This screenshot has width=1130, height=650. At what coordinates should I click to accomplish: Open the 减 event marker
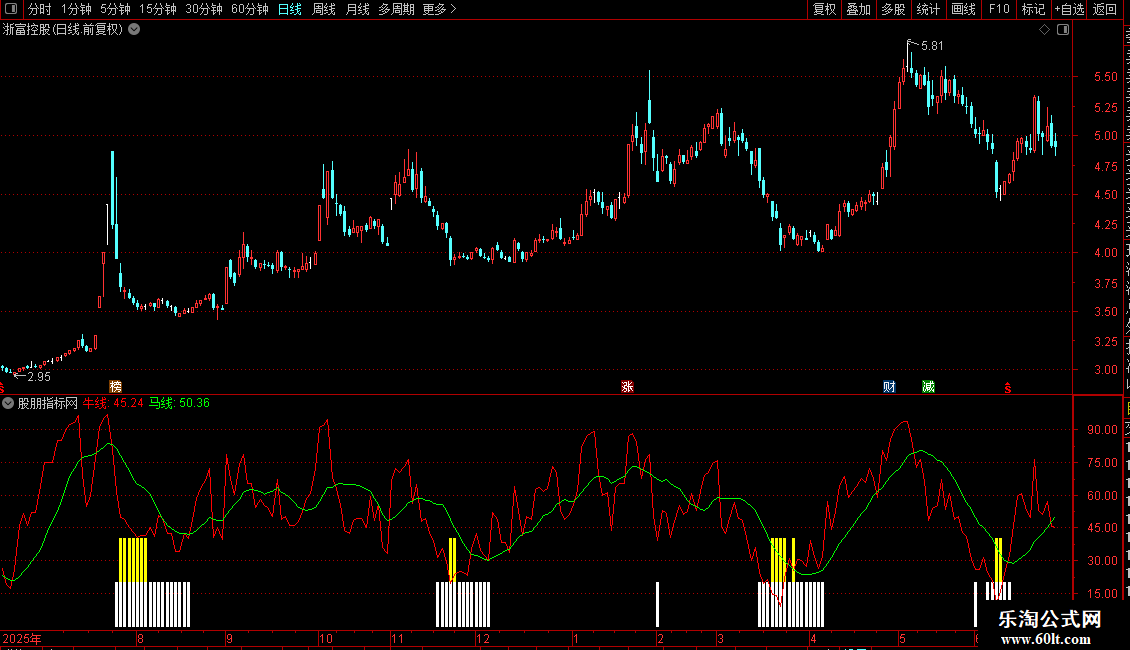coord(928,387)
